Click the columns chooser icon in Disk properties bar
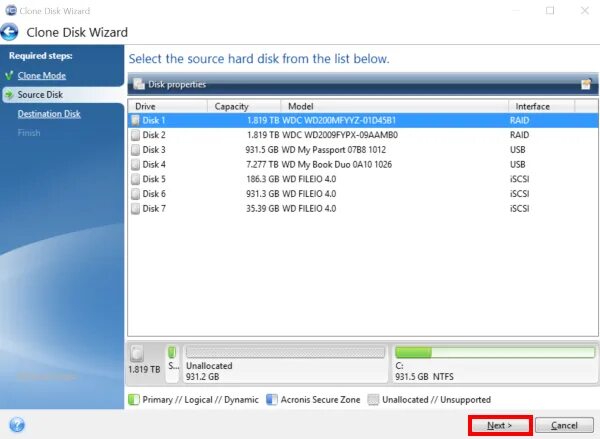600x439 pixels. pos(586,84)
